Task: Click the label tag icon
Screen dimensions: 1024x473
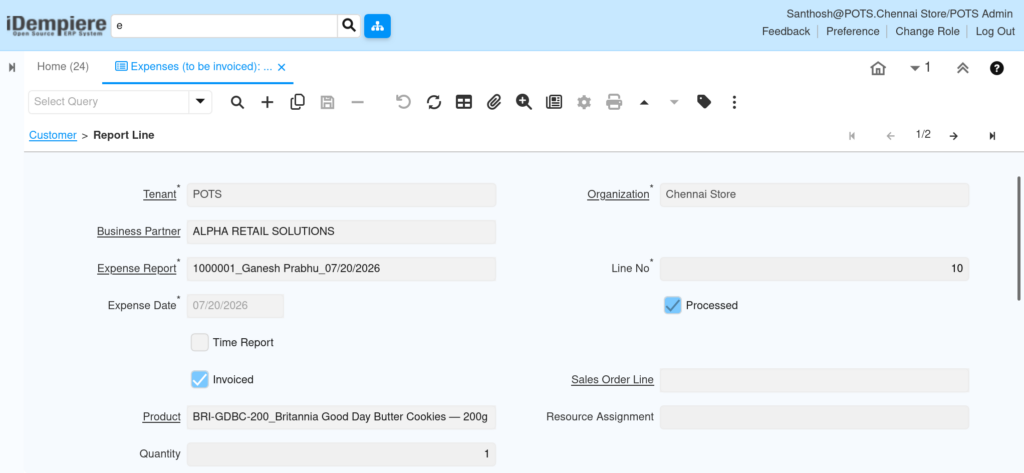Action: [x=704, y=102]
